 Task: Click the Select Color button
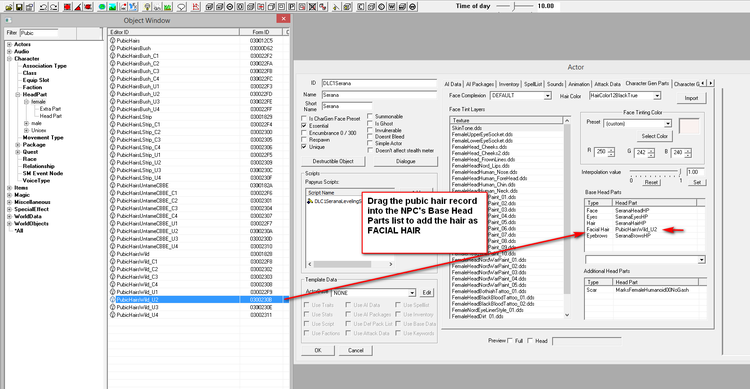pyautogui.click(x=654, y=136)
